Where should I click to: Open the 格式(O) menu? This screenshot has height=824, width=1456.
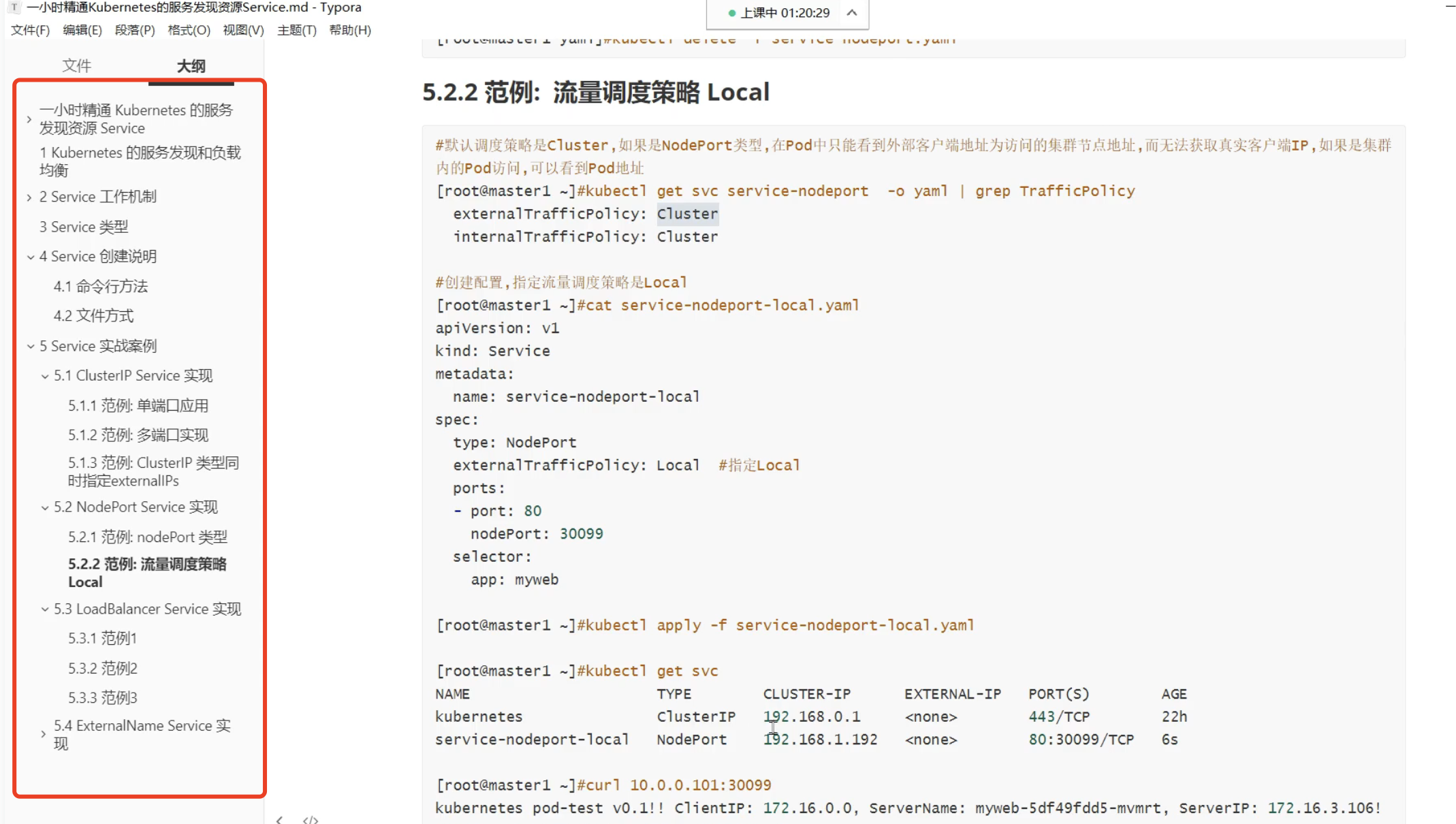click(189, 30)
